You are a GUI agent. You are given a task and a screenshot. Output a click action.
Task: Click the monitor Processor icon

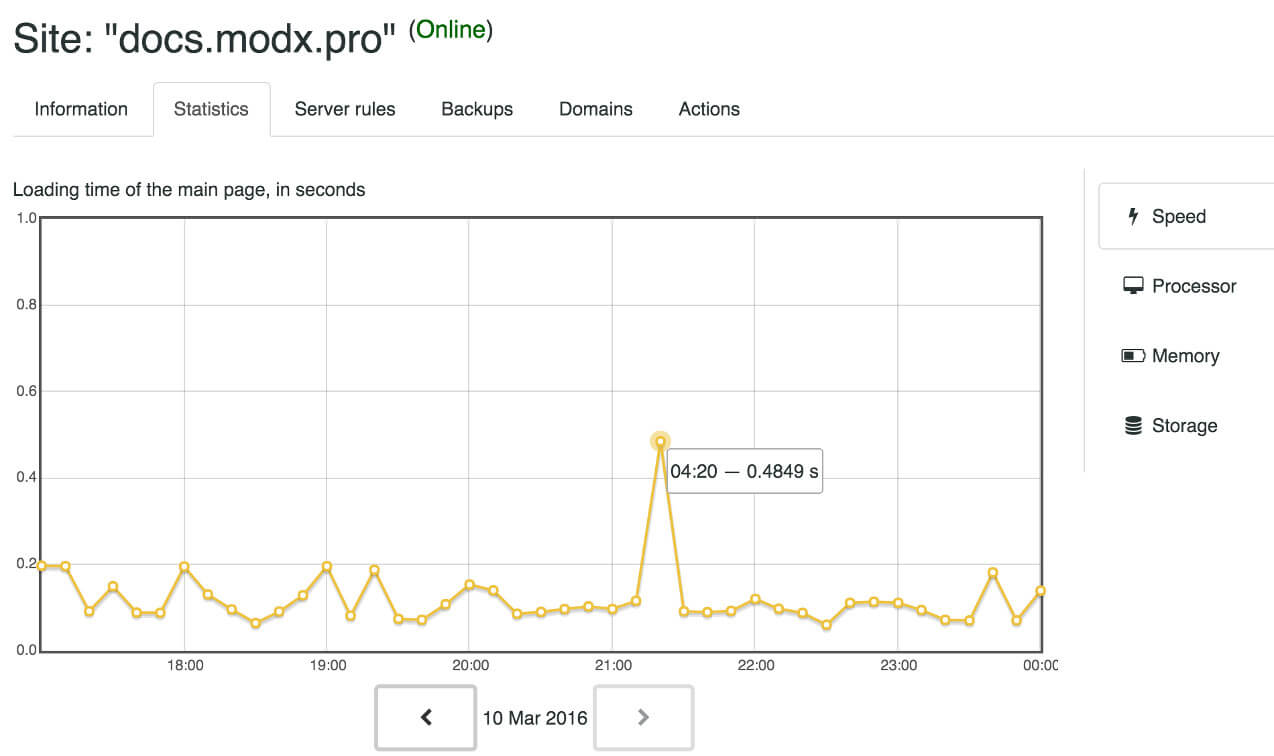(1133, 286)
